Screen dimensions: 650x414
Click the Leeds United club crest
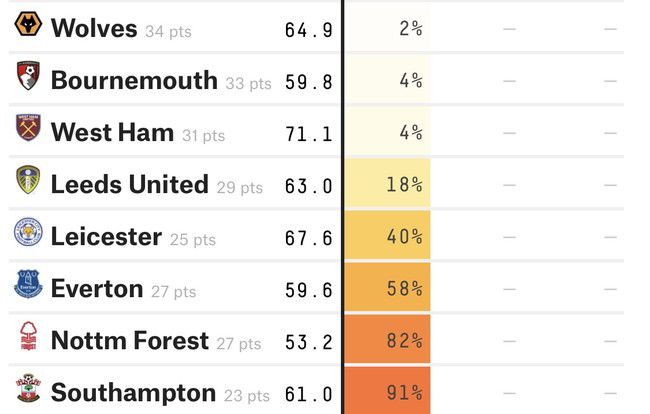tap(27, 182)
